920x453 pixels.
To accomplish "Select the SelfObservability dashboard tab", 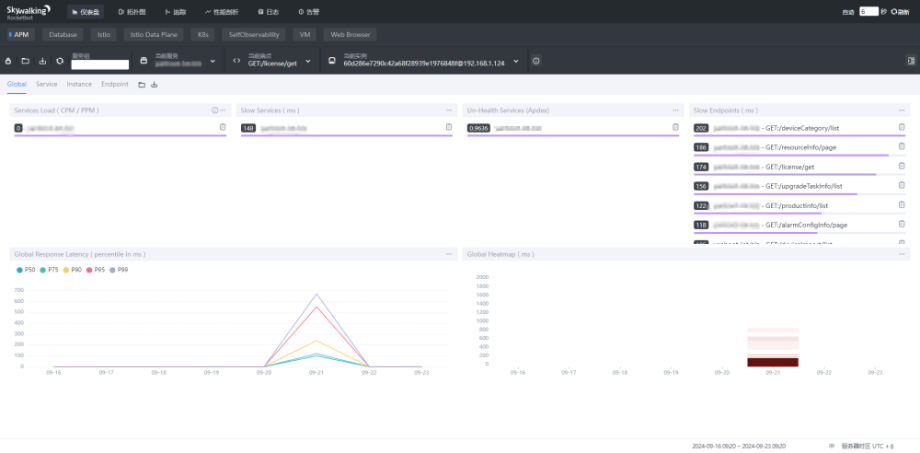I will 254,35.
